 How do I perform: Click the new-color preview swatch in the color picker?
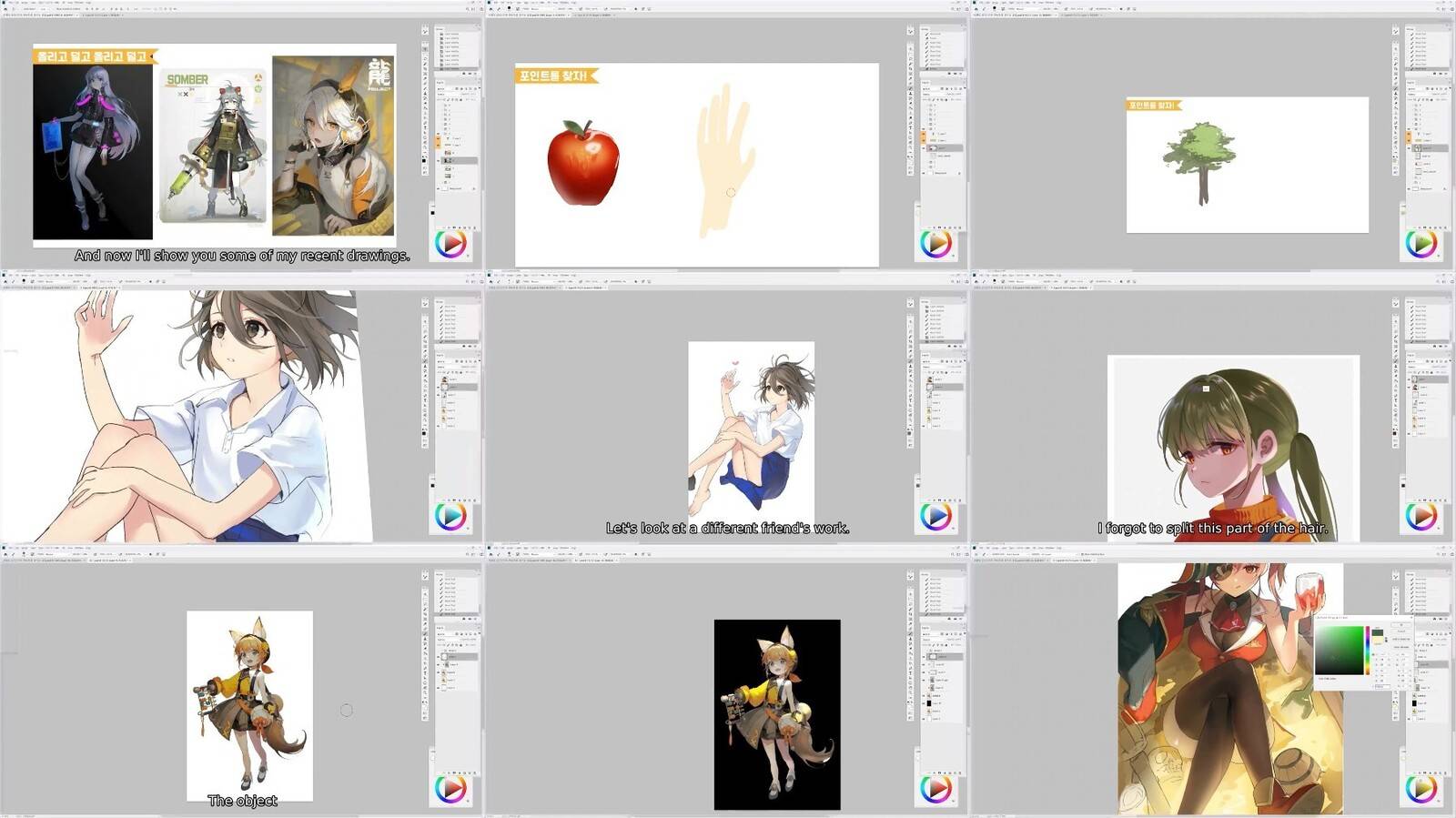(x=1378, y=632)
